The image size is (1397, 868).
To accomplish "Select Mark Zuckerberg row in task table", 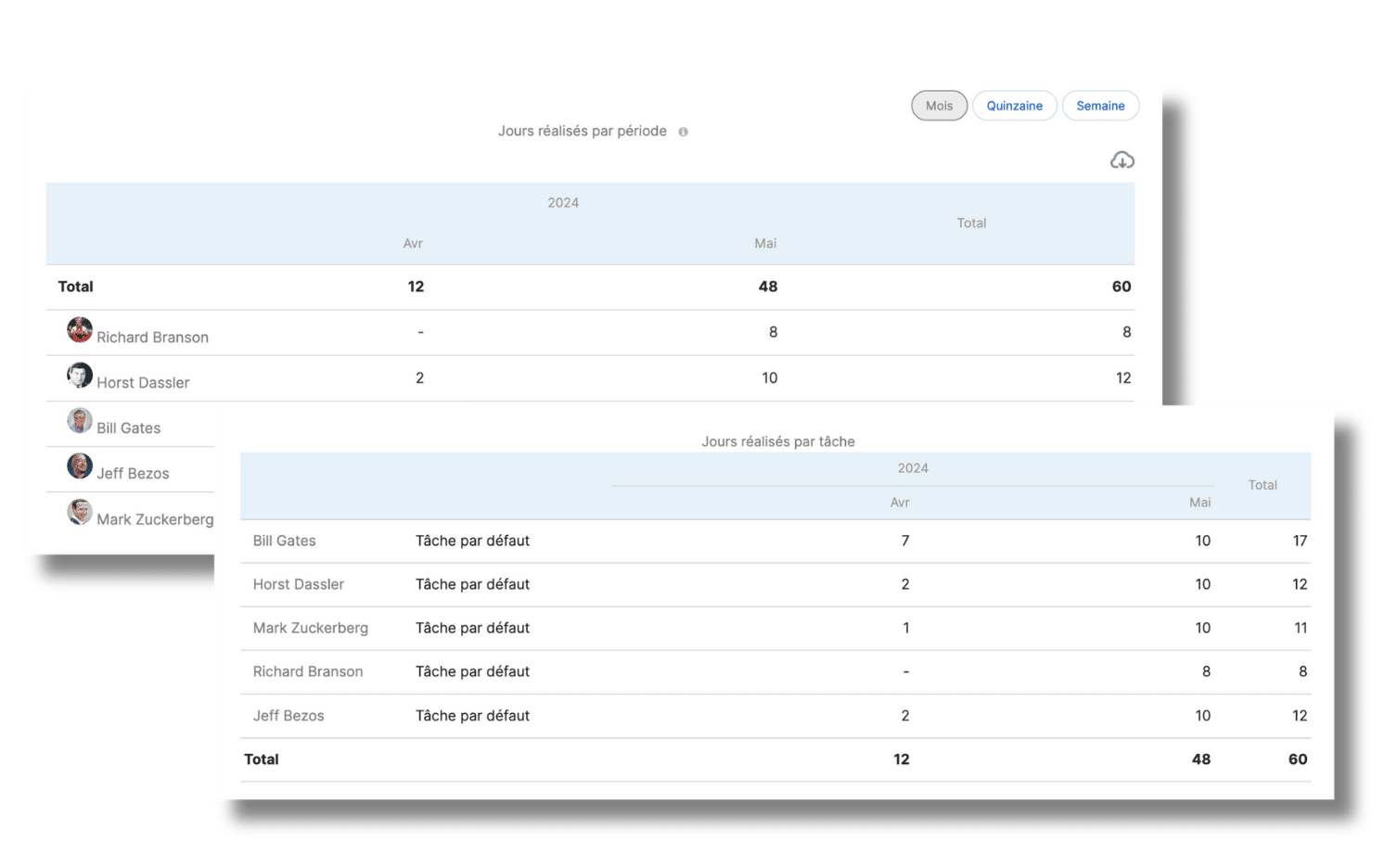I will [x=775, y=628].
